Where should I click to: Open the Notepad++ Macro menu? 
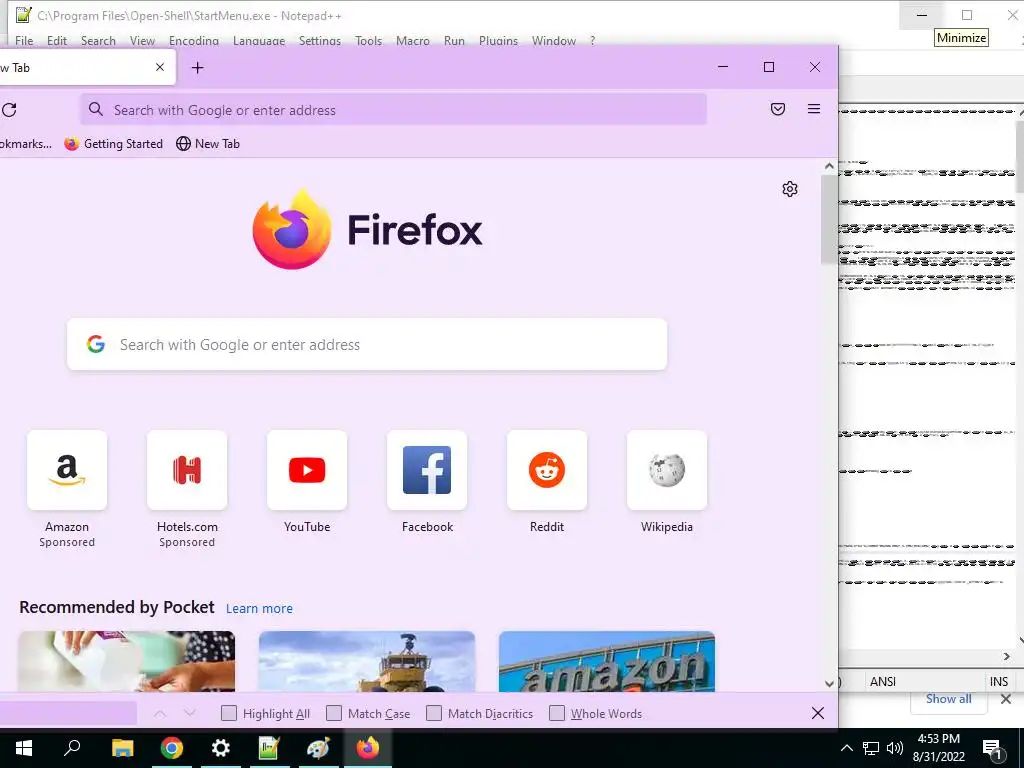pos(413,40)
